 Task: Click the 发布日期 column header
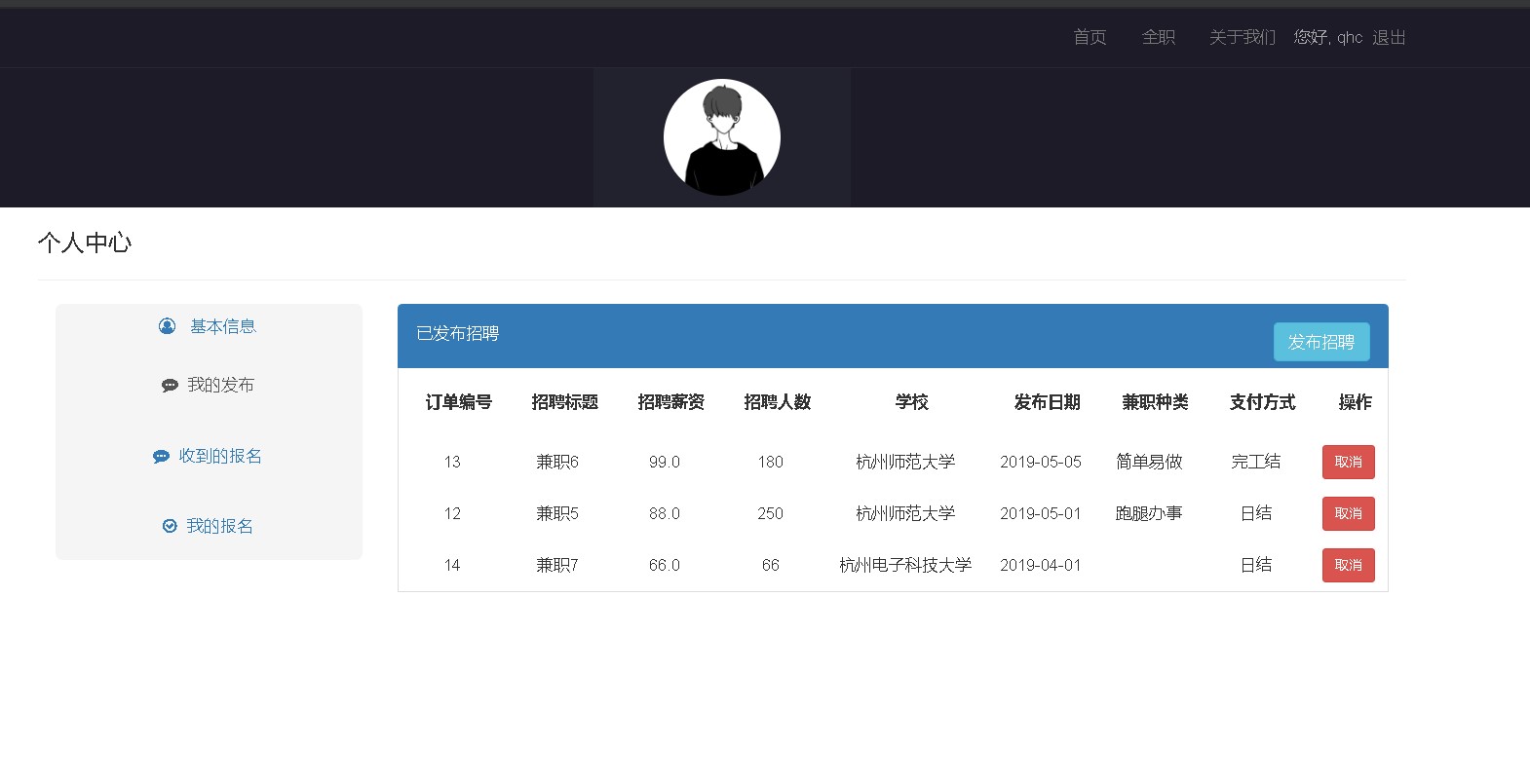point(1047,402)
